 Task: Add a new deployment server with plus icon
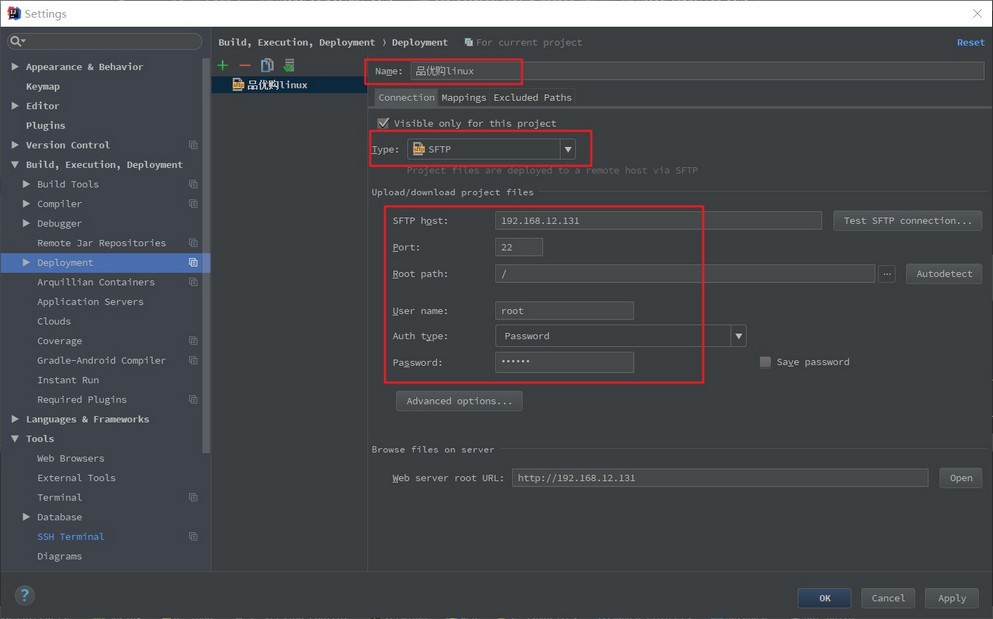[222, 65]
